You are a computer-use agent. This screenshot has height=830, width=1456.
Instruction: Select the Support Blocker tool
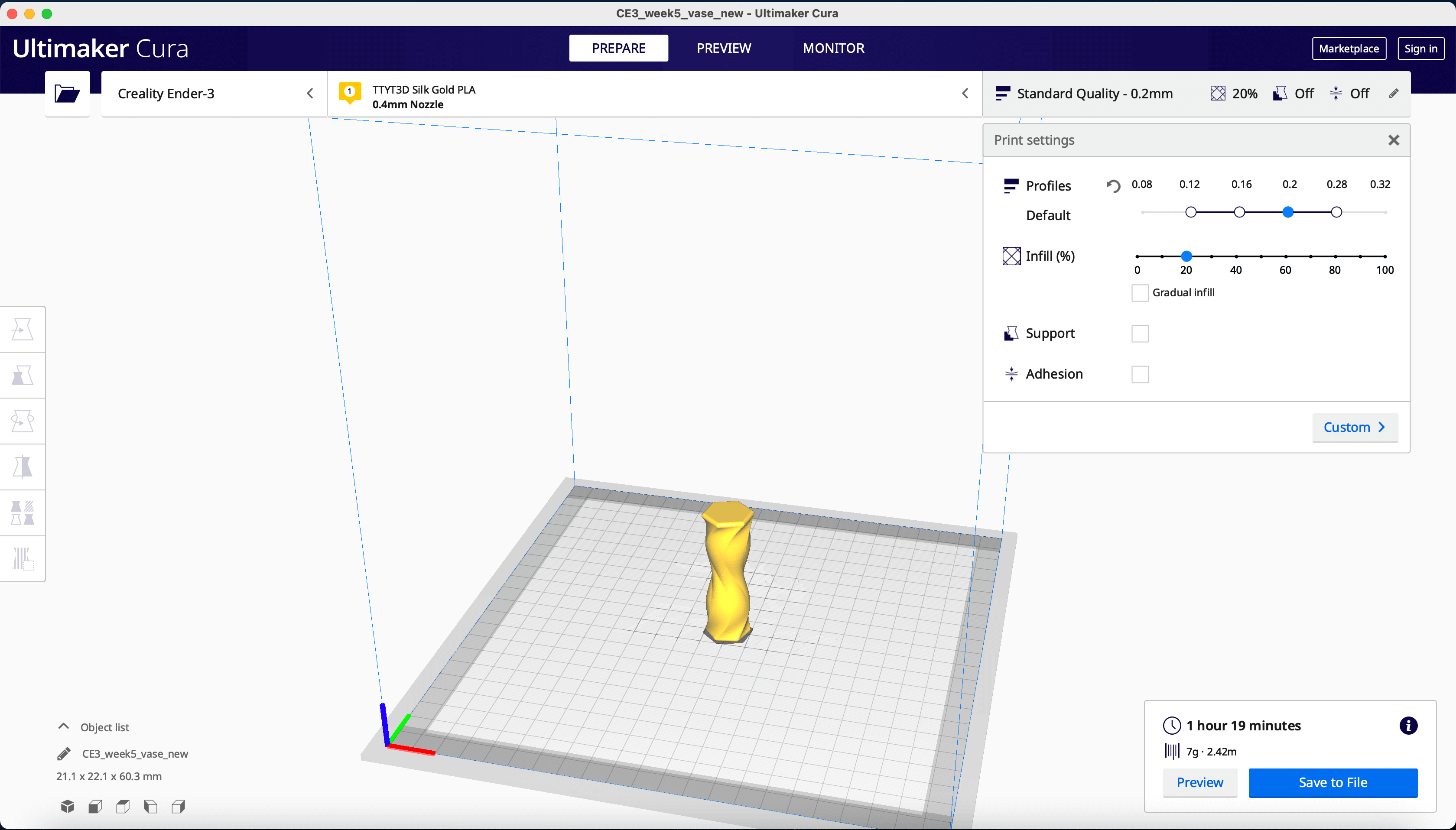point(22,559)
